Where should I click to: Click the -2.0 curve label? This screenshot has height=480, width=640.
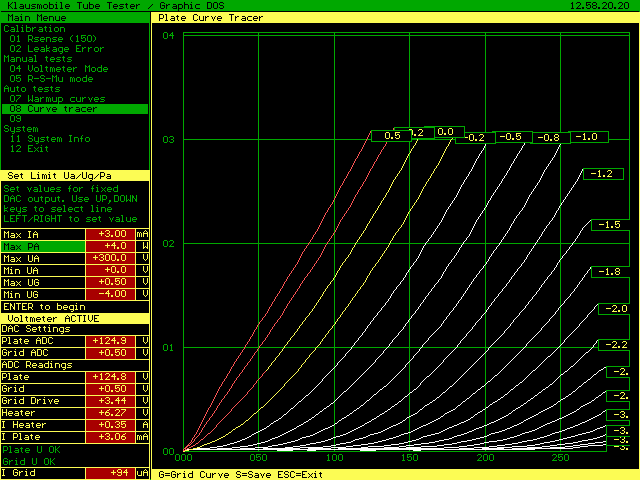[x=614, y=309]
